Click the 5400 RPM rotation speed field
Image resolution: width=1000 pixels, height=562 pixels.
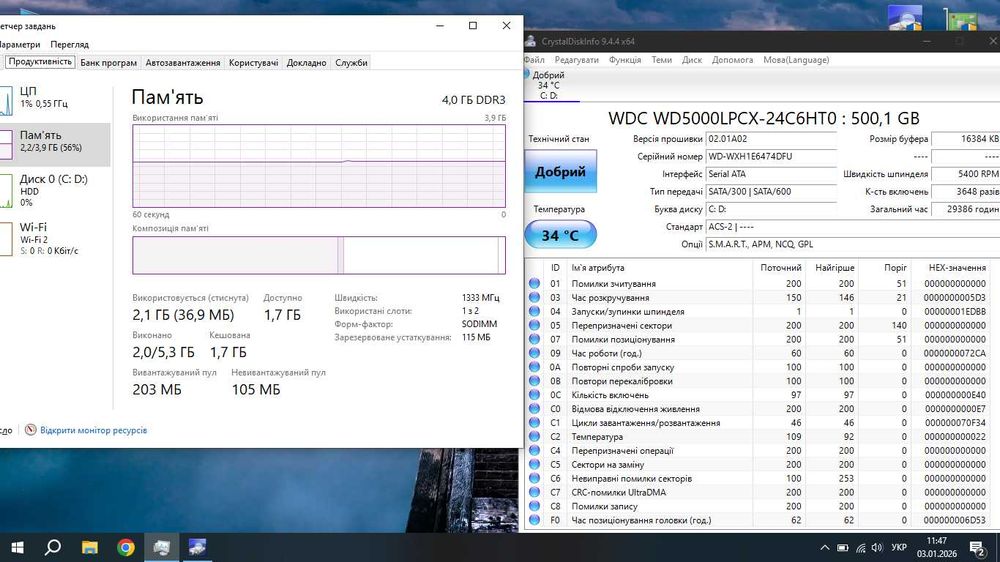click(966, 174)
